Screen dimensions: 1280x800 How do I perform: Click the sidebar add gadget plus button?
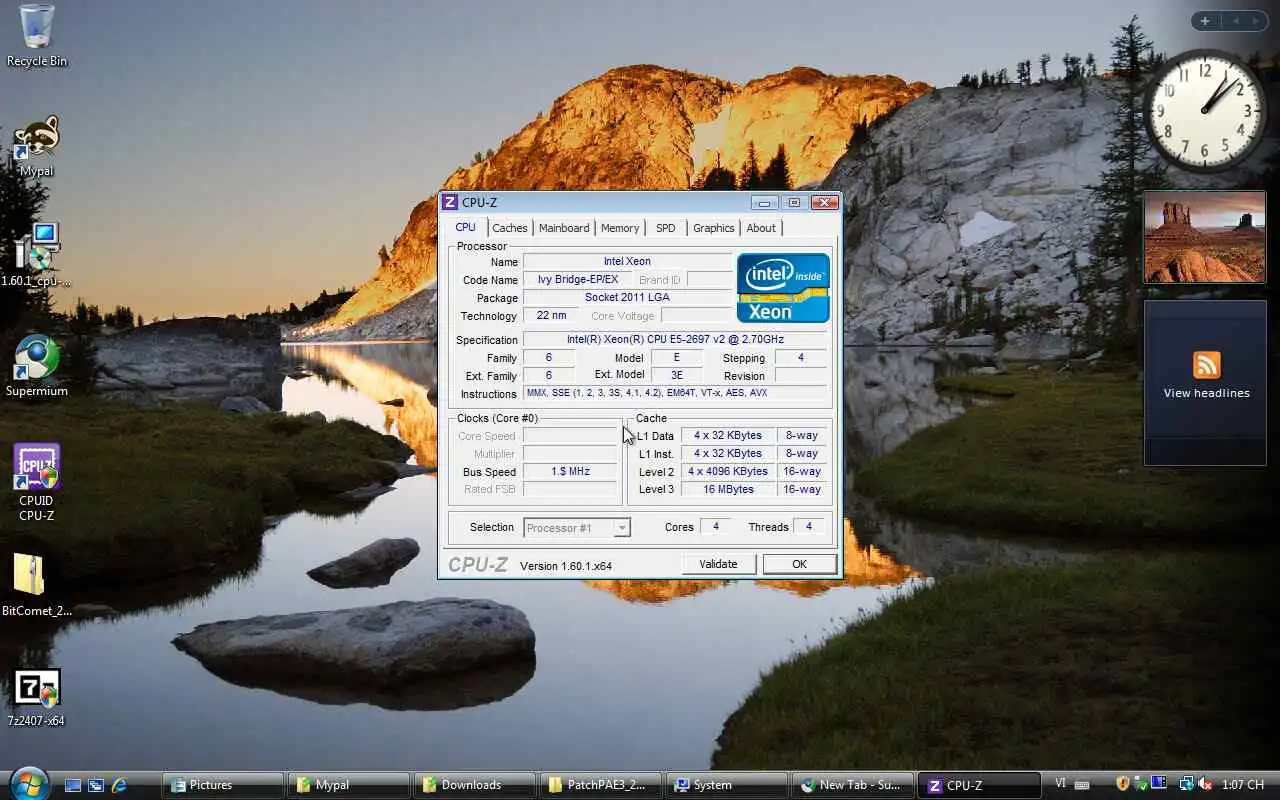[1205, 21]
